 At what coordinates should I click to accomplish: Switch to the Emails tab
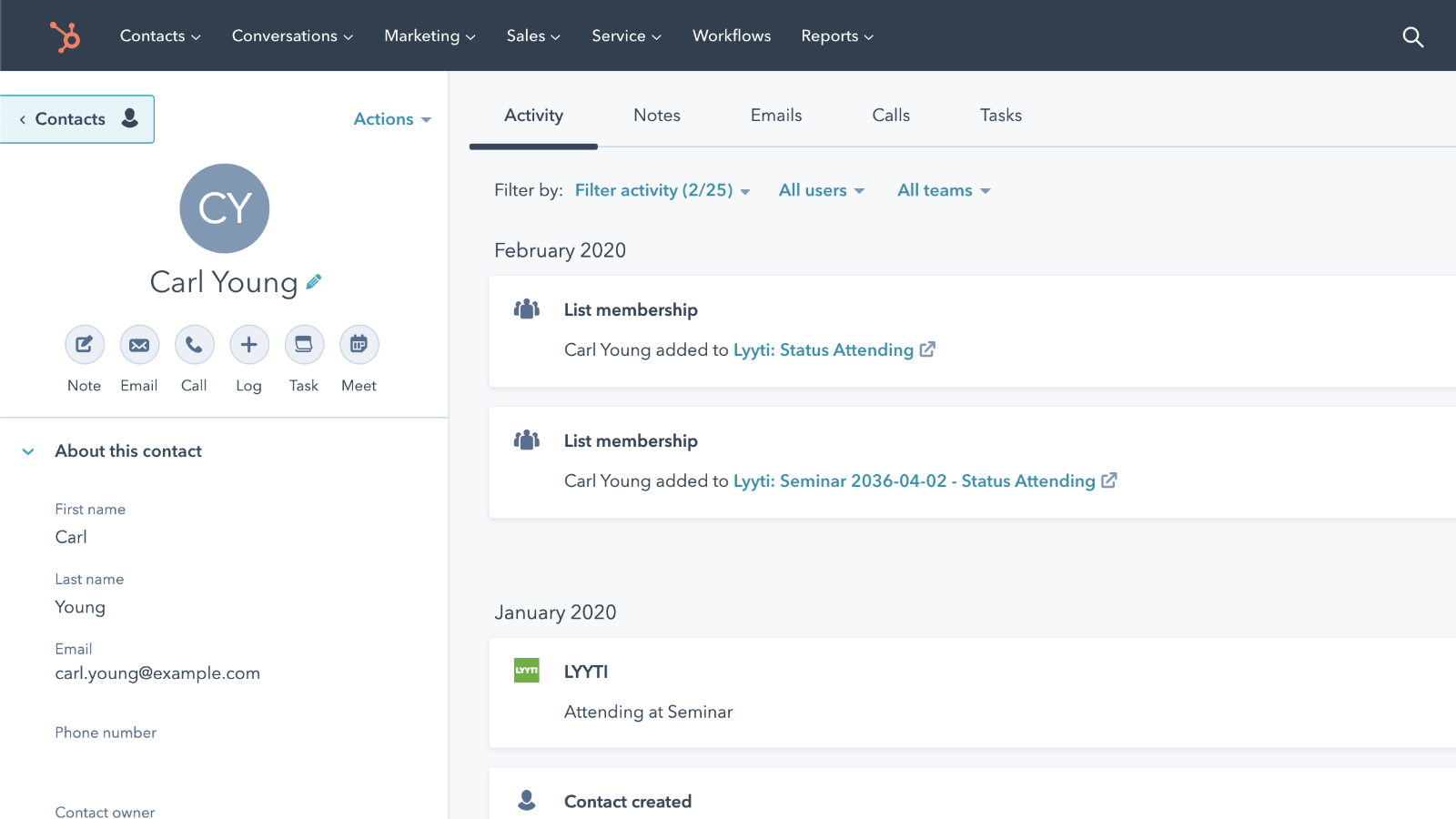[775, 115]
